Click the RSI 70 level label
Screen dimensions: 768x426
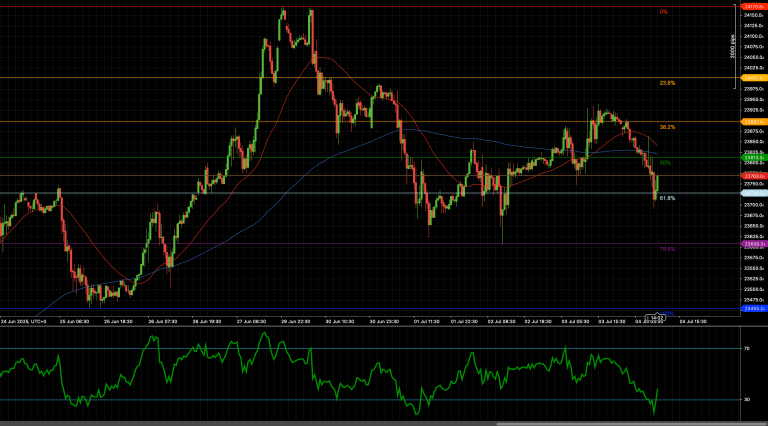(747, 349)
